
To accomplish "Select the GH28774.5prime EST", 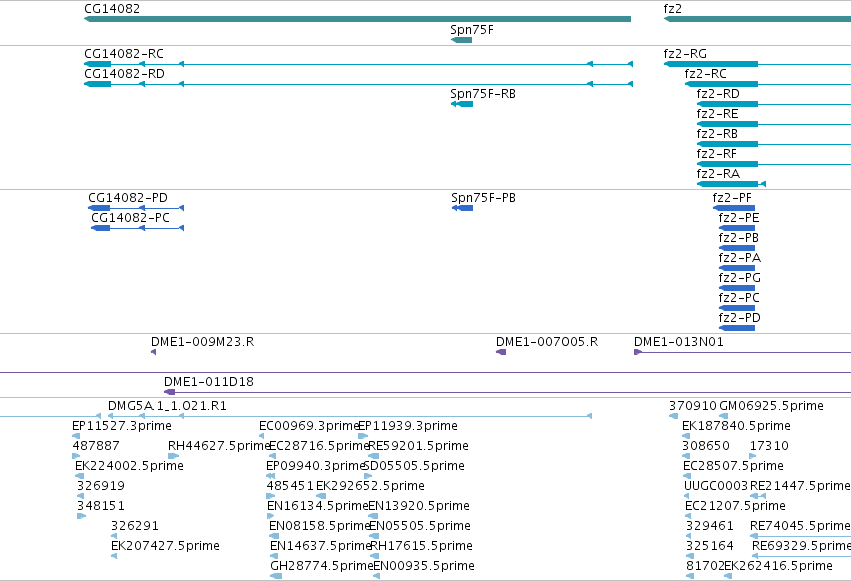I will 276,576.
